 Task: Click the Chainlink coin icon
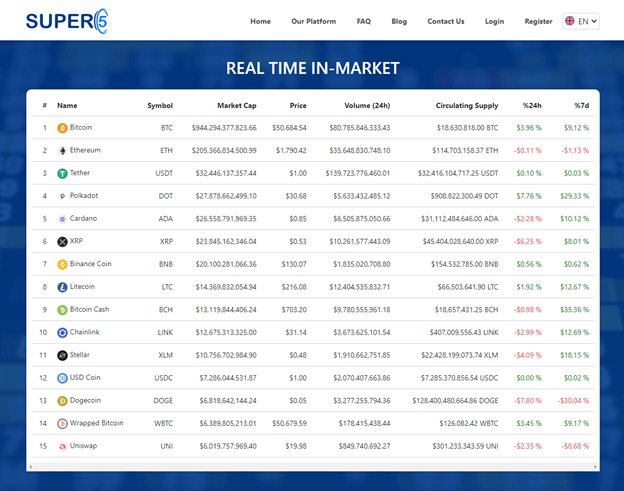click(62, 332)
